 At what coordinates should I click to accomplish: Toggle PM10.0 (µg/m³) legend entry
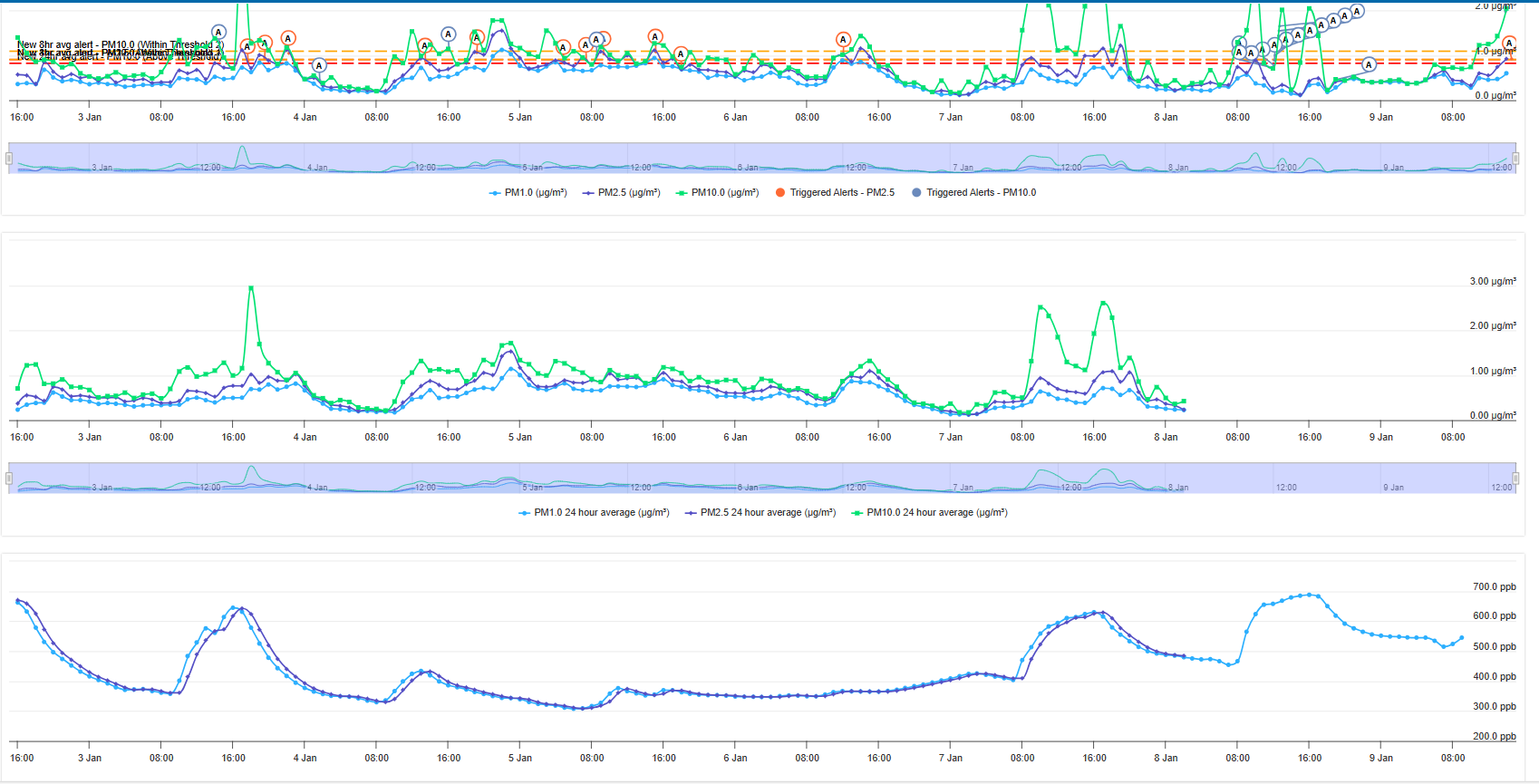click(x=717, y=192)
